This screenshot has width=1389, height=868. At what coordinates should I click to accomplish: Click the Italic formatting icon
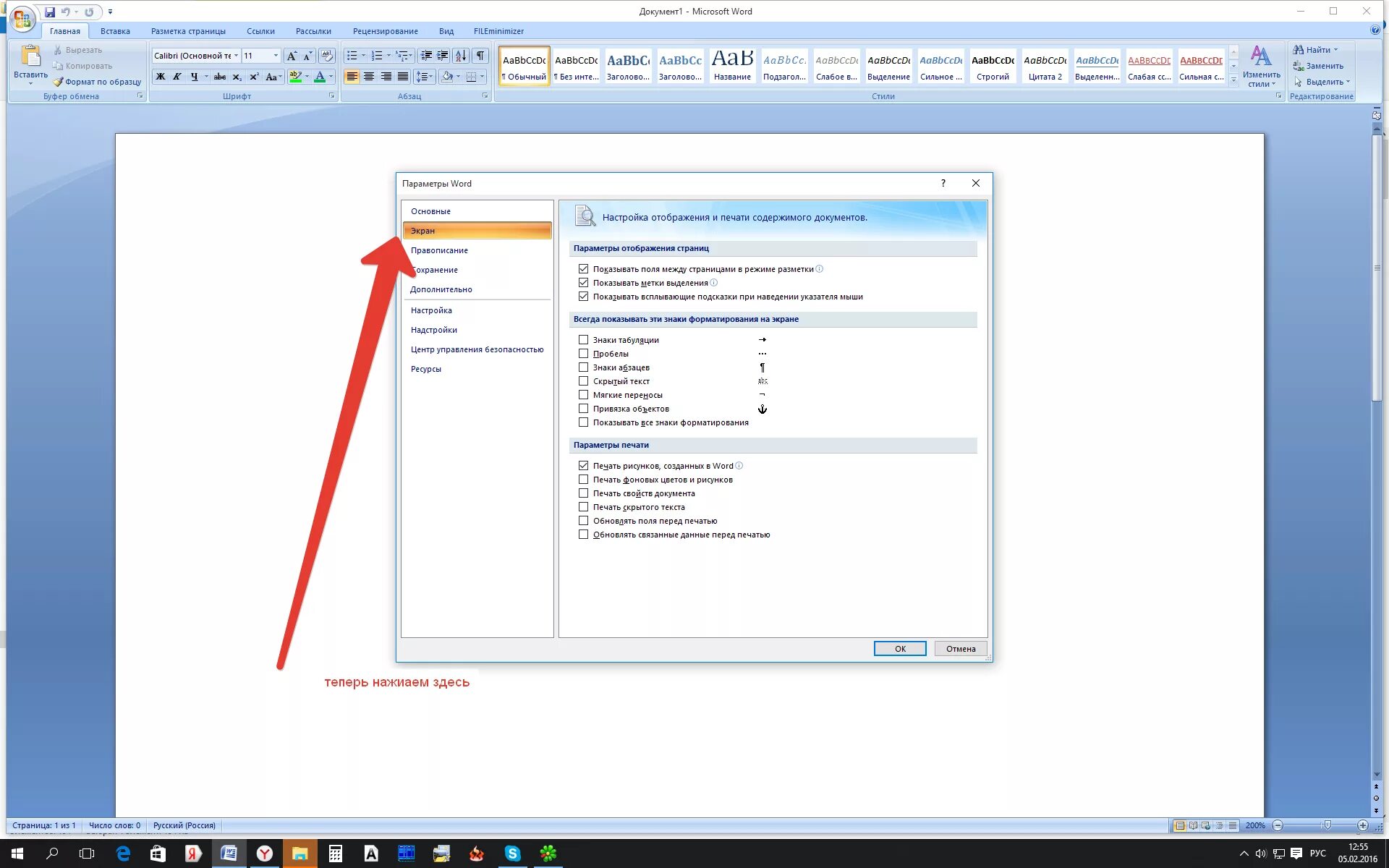177,77
